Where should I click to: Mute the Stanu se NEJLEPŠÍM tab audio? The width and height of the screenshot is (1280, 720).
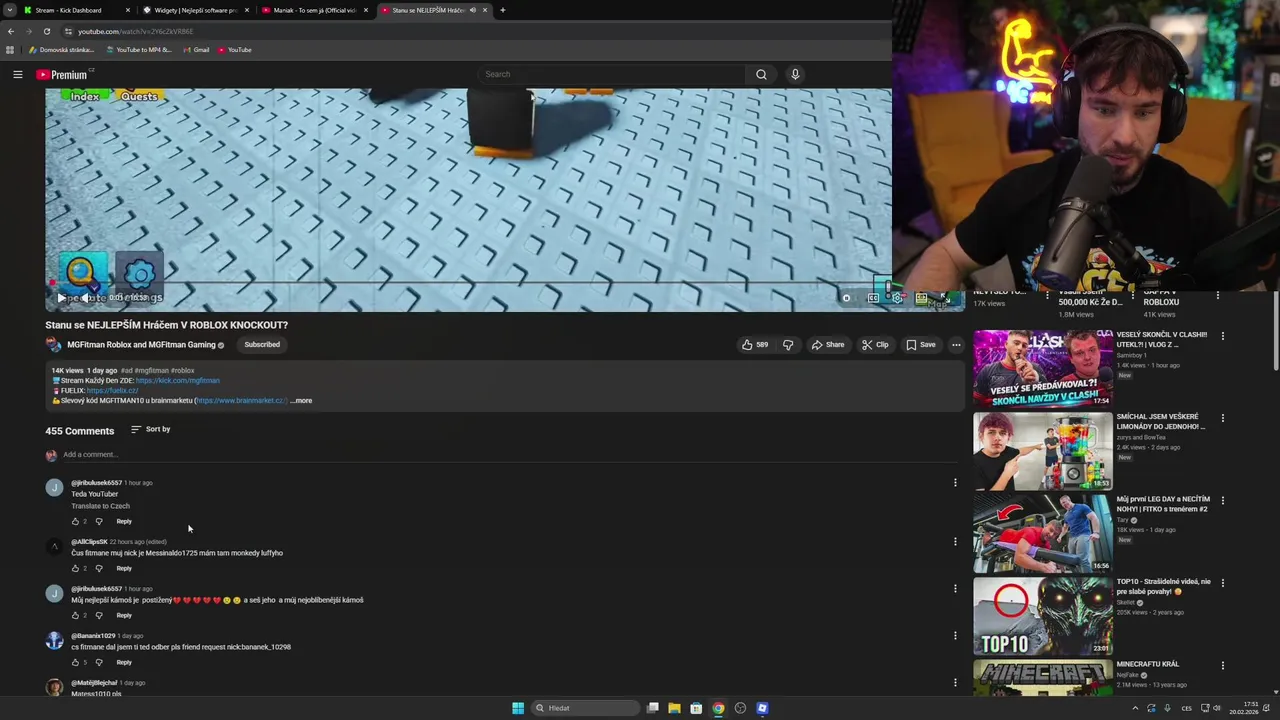click(473, 10)
